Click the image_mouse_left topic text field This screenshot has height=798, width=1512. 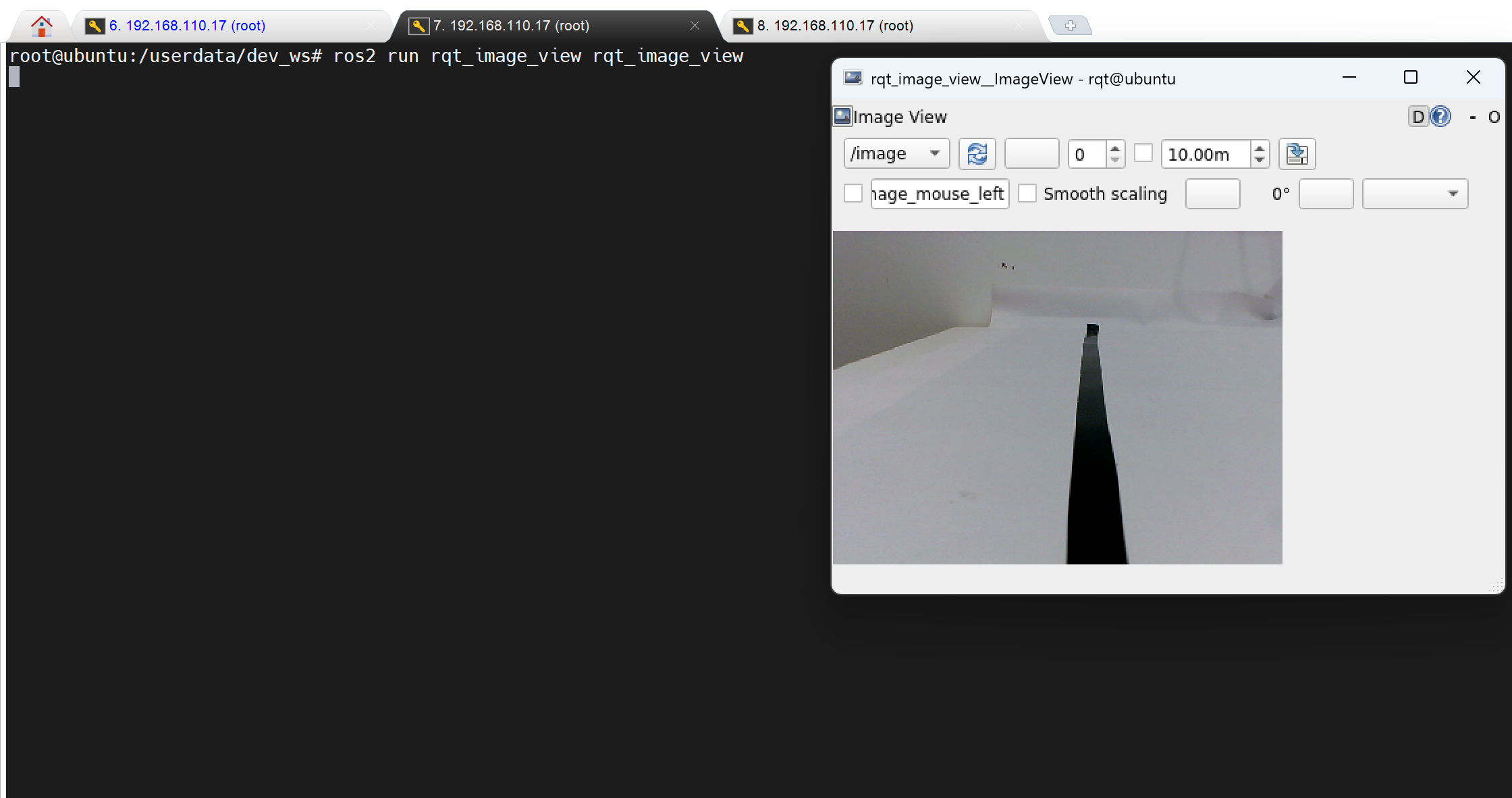pyautogui.click(x=939, y=194)
